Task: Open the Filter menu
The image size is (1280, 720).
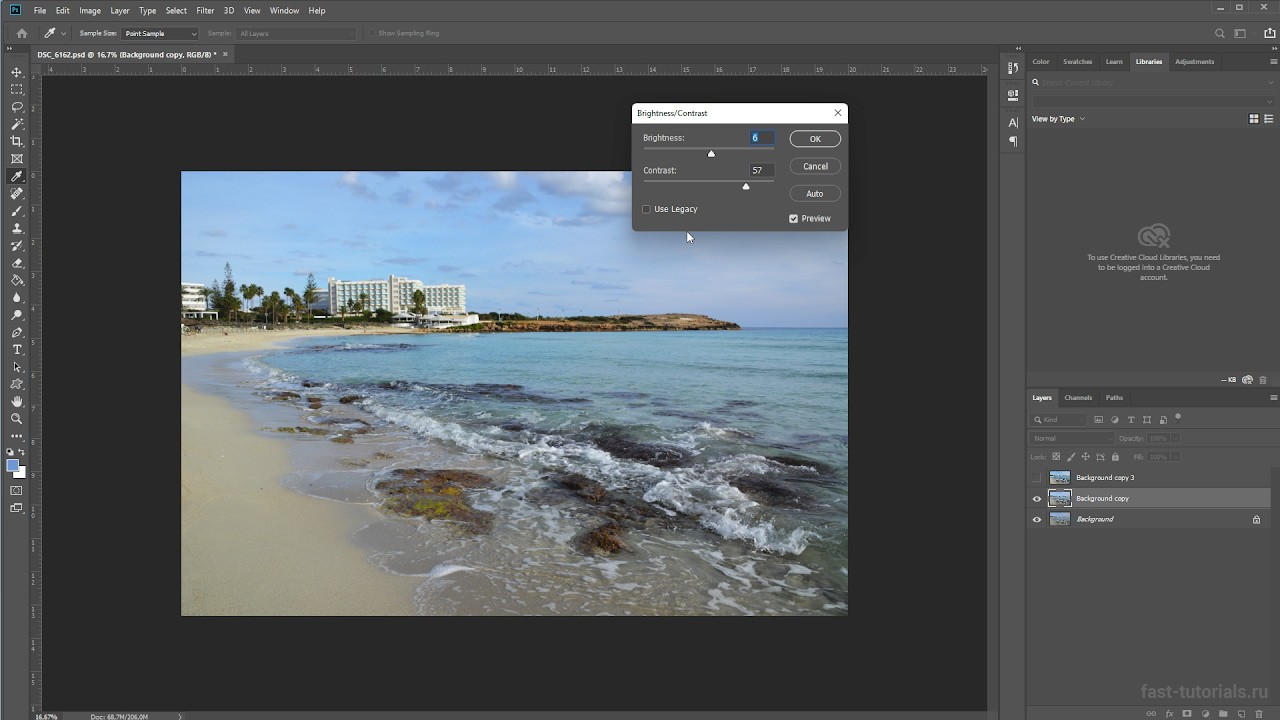Action: (205, 10)
